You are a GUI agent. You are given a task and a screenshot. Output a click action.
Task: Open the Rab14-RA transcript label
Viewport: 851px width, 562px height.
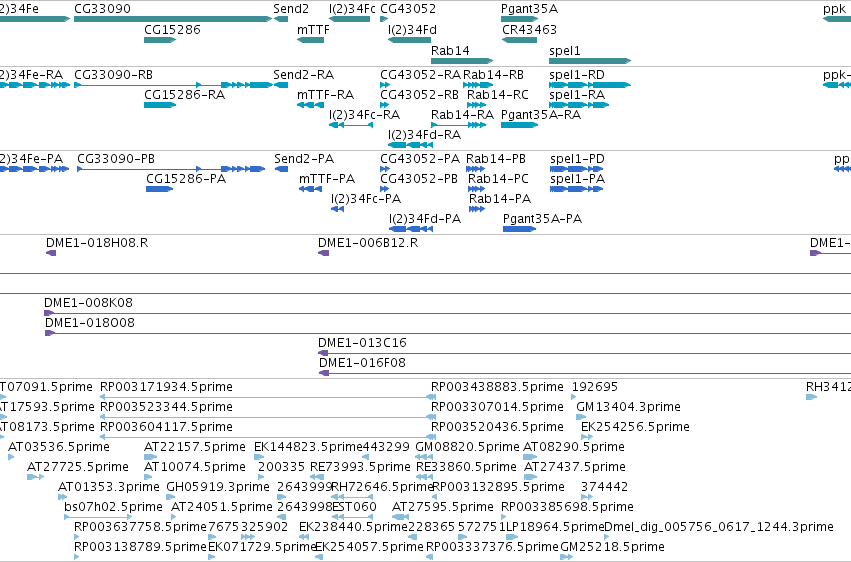click(462, 115)
